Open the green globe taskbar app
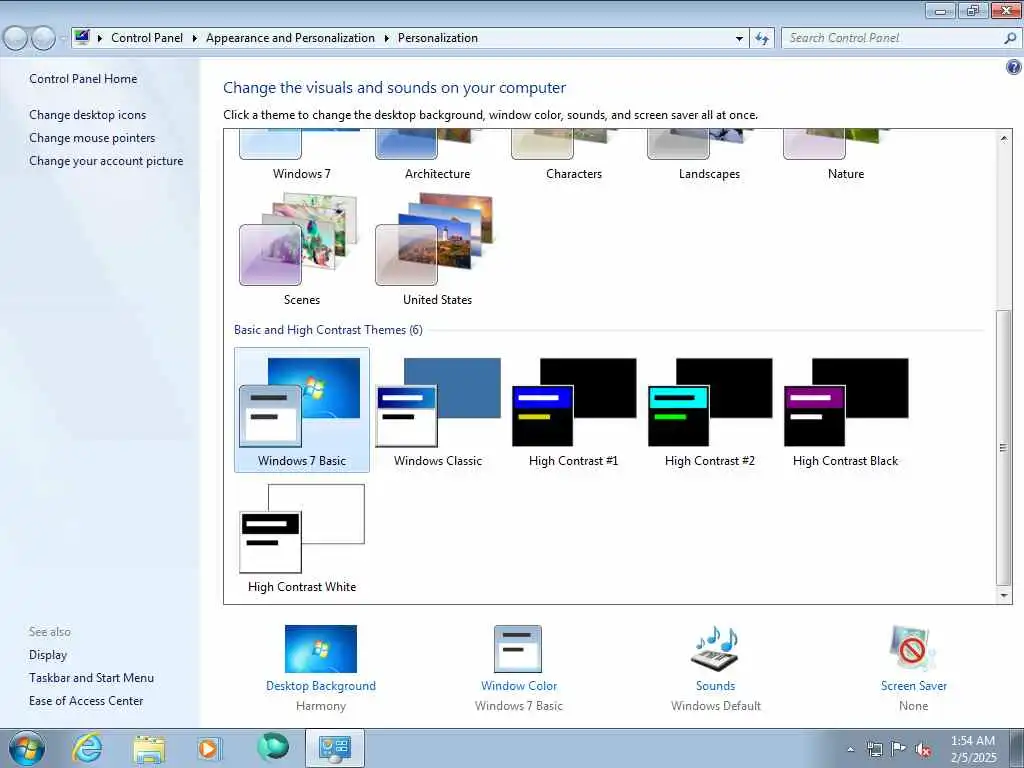 point(272,747)
